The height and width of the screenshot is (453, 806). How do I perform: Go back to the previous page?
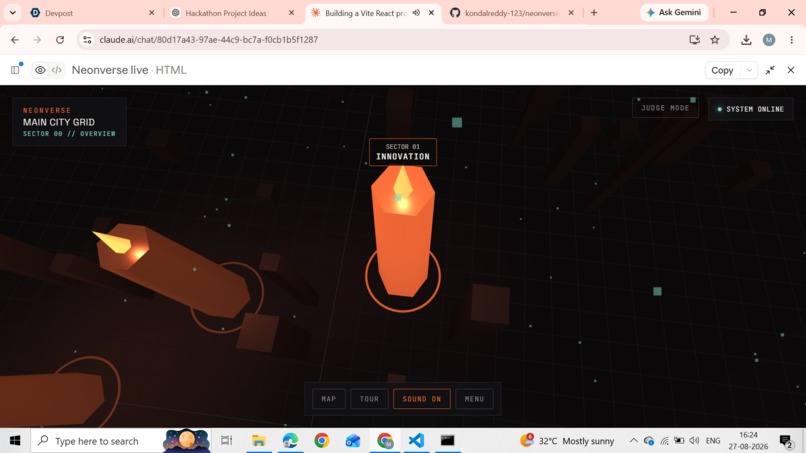click(x=14, y=40)
